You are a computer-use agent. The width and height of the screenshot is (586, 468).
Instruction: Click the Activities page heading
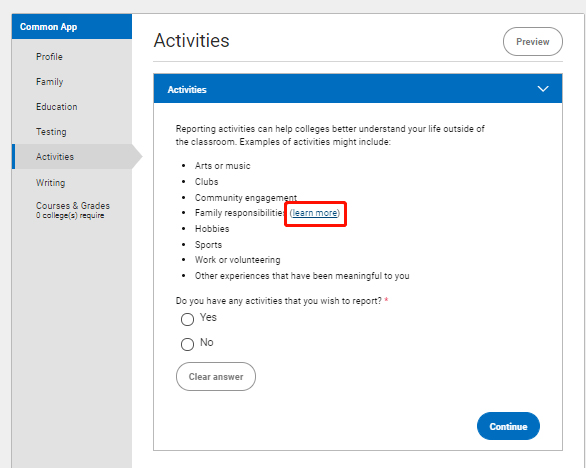[x=191, y=40]
